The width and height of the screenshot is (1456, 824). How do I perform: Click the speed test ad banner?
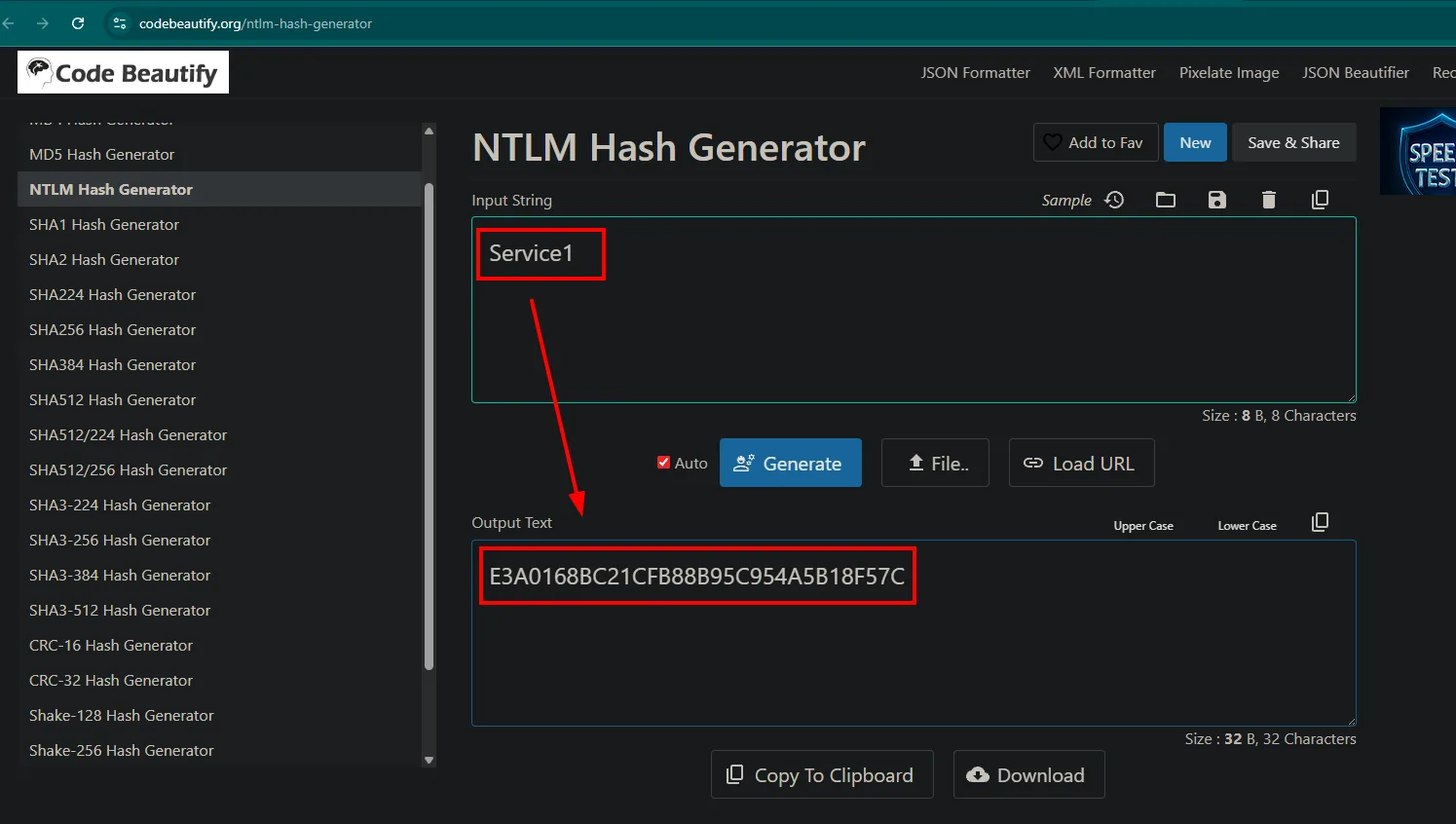click(x=1418, y=151)
